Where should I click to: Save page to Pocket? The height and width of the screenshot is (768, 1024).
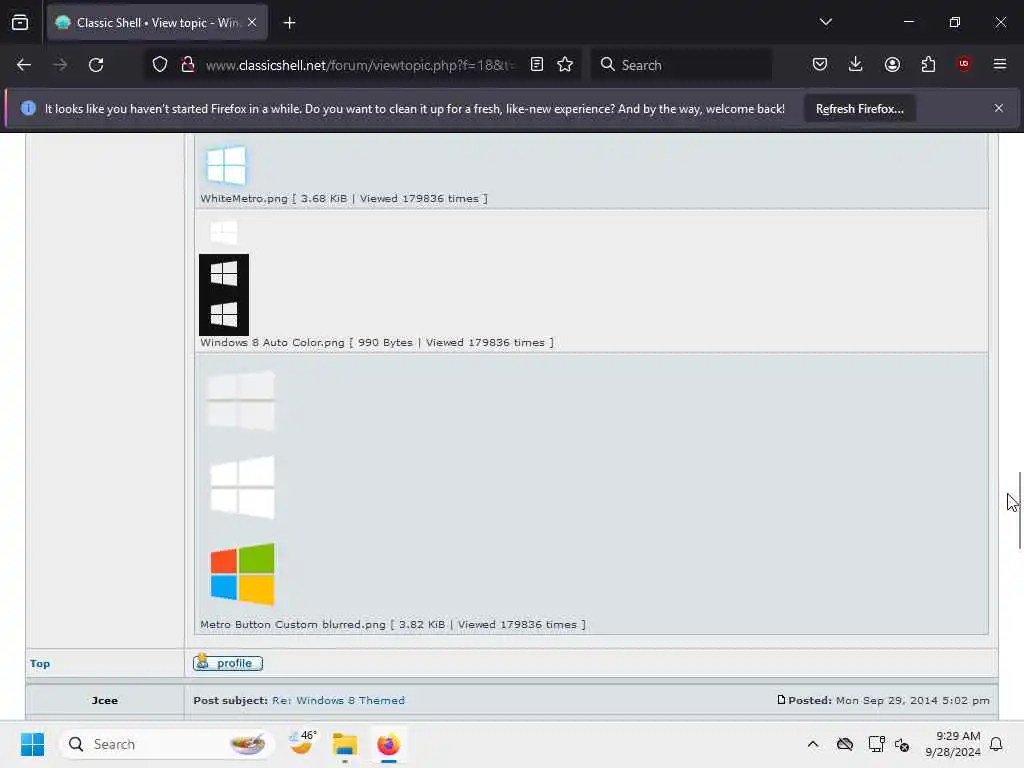pos(820,64)
